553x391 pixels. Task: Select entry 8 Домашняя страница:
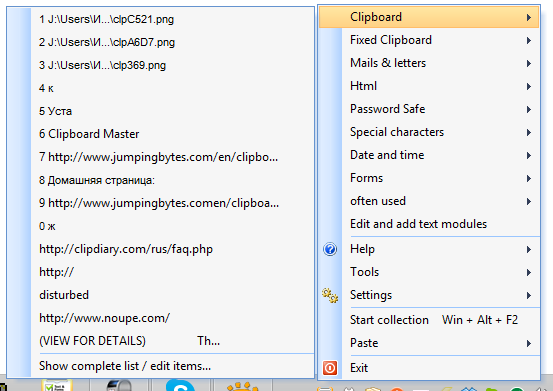coord(160,180)
